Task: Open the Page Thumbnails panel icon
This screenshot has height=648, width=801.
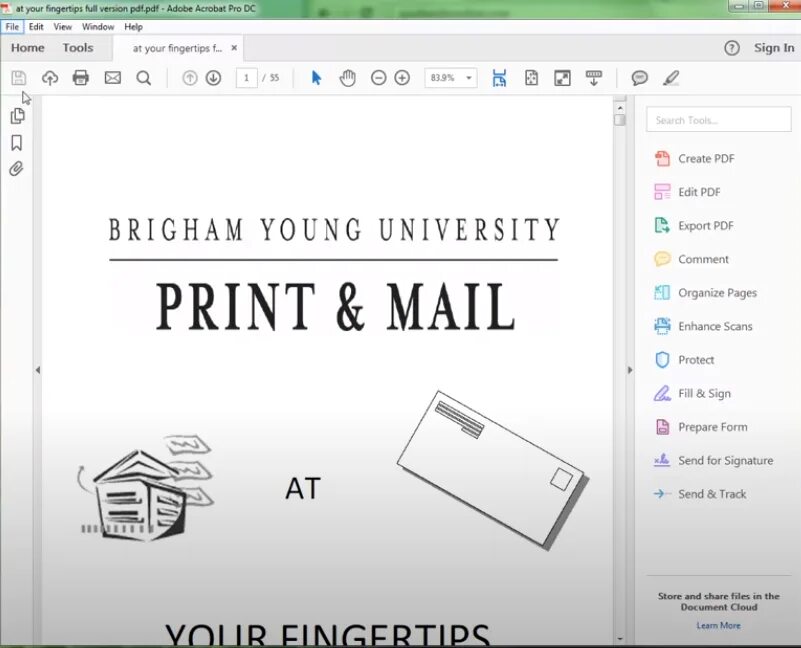Action: (17, 116)
